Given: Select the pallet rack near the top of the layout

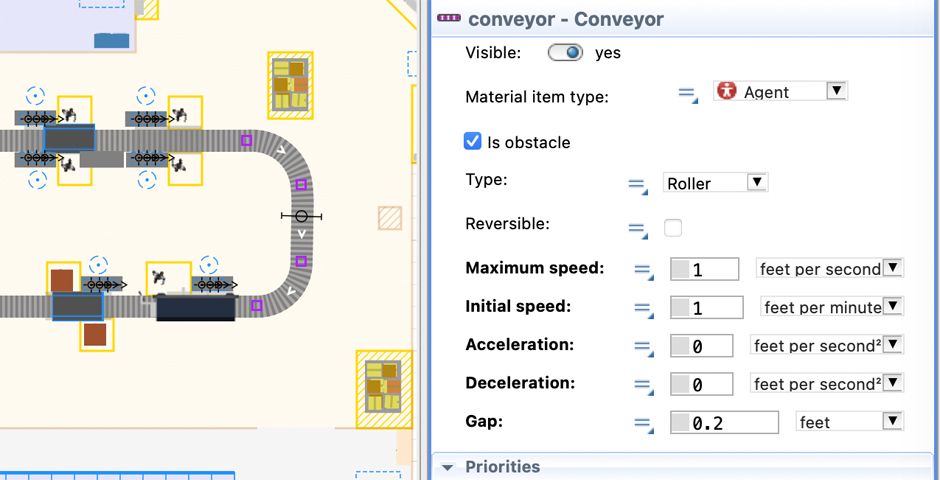Looking at the screenshot, I should 290,84.
